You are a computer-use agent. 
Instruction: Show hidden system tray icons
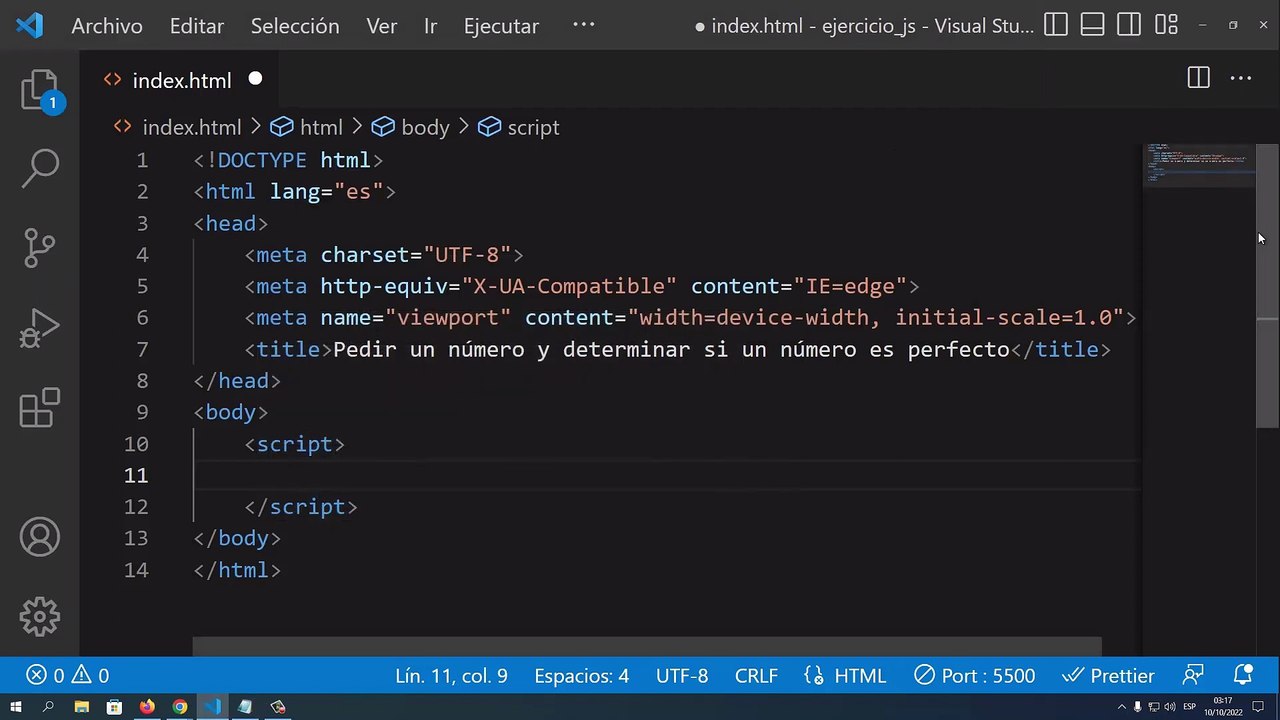1121,707
